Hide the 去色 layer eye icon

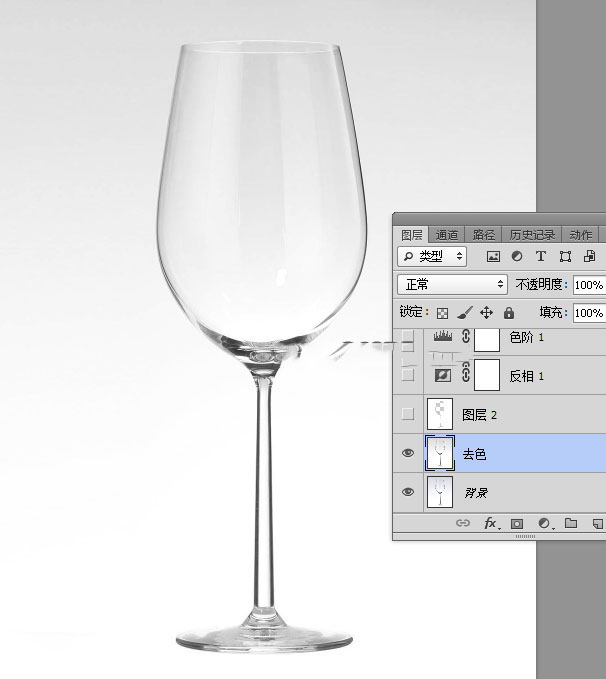click(x=408, y=453)
